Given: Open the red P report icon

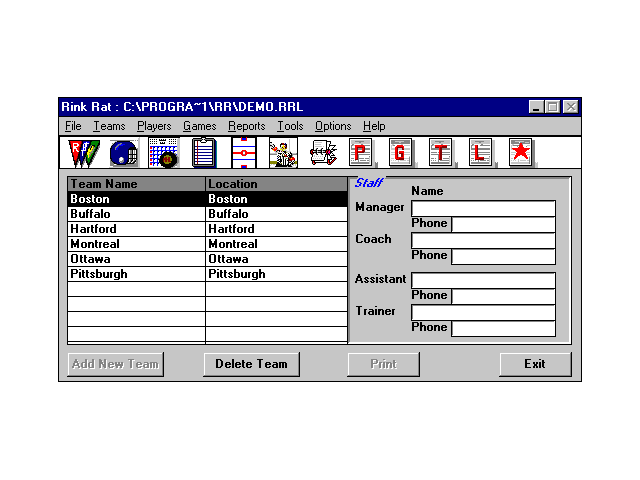Looking at the screenshot, I should pos(361,153).
